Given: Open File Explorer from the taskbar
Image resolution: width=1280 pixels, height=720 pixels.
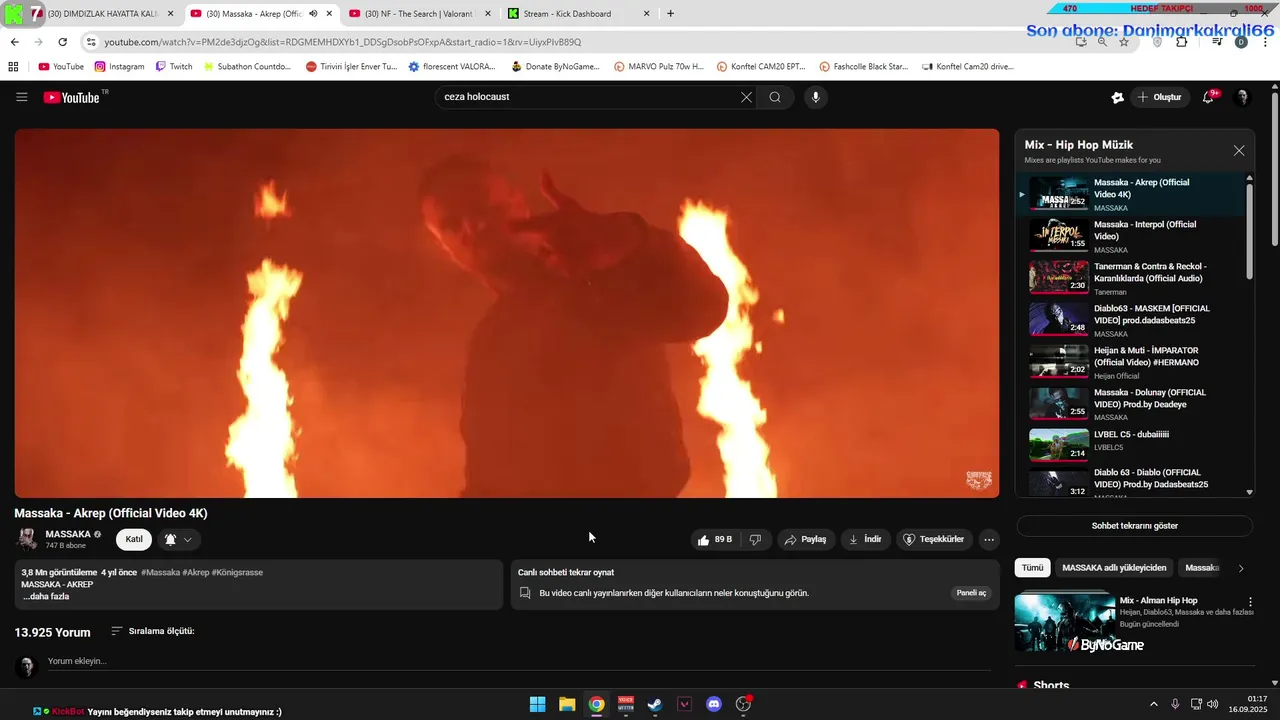Looking at the screenshot, I should [x=567, y=704].
